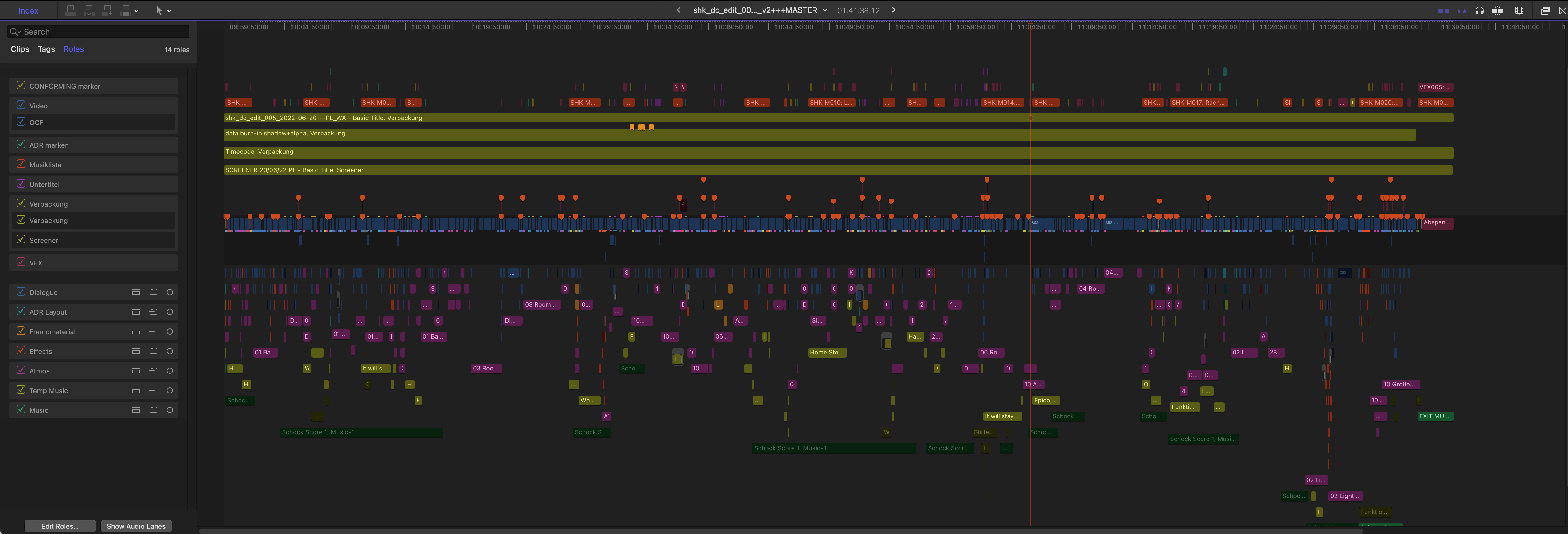Click Show Audio Lanes button
The image size is (1568, 534).
136,526
